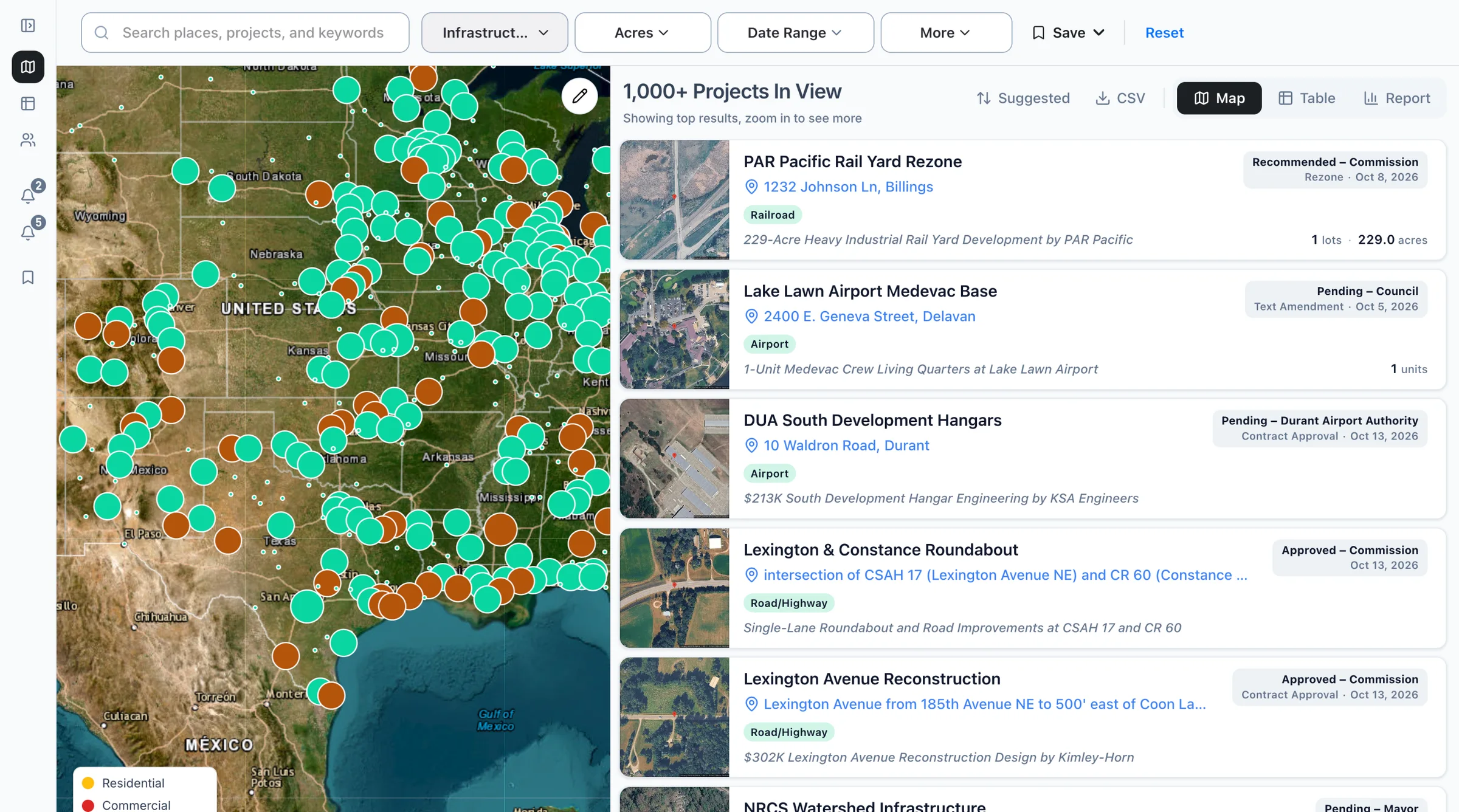Open the Save dropdown chevron
The image size is (1459, 812).
coord(1099,33)
